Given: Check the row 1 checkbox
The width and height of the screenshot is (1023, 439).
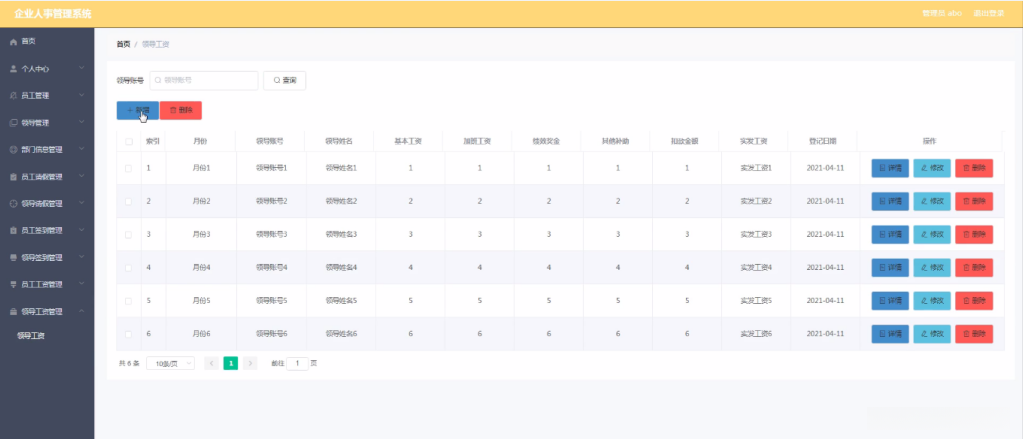Looking at the screenshot, I should (129, 168).
